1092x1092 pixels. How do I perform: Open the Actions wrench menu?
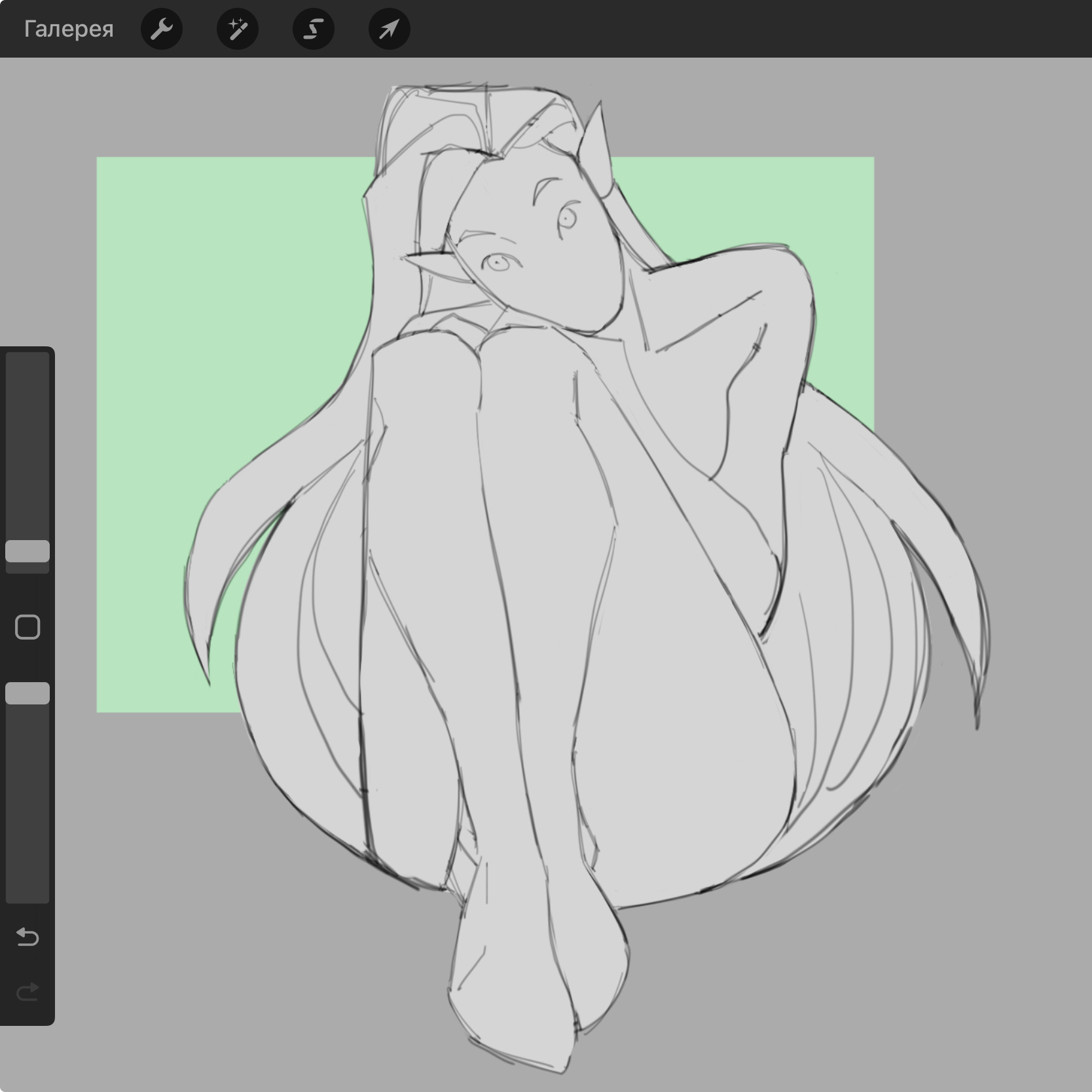[161, 29]
